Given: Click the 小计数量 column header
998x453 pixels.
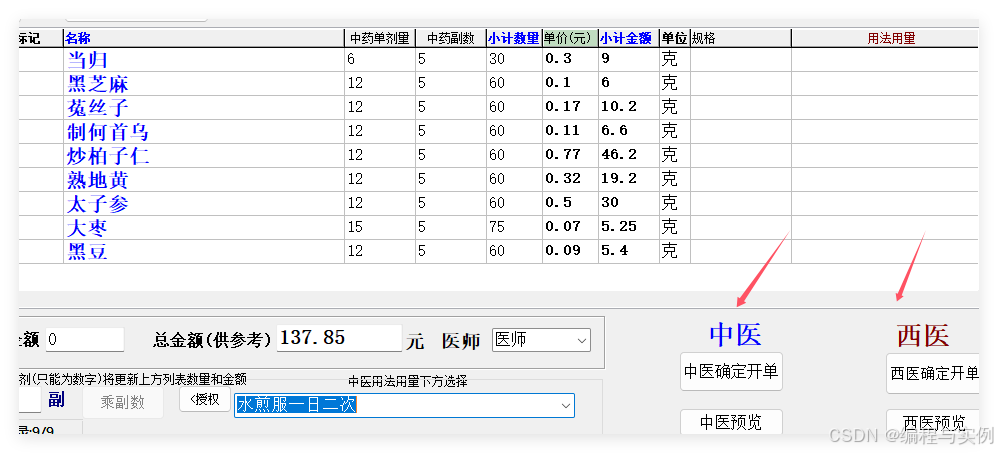Looking at the screenshot, I should 514,38.
